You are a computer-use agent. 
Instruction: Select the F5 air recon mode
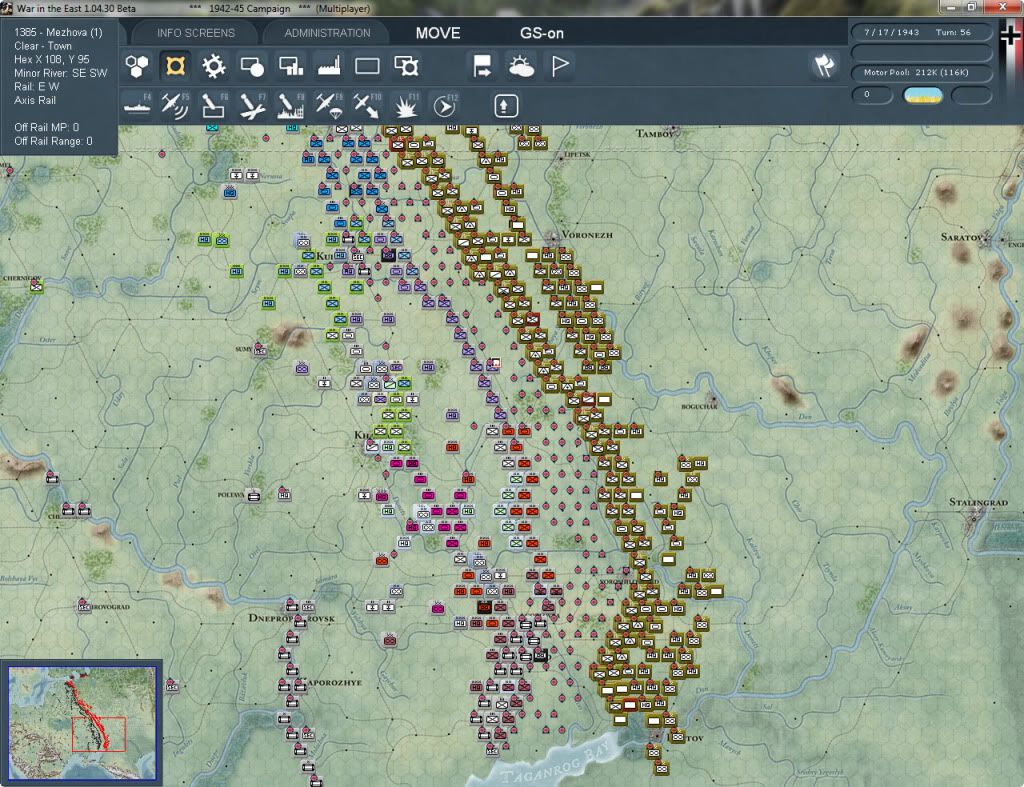pos(175,105)
